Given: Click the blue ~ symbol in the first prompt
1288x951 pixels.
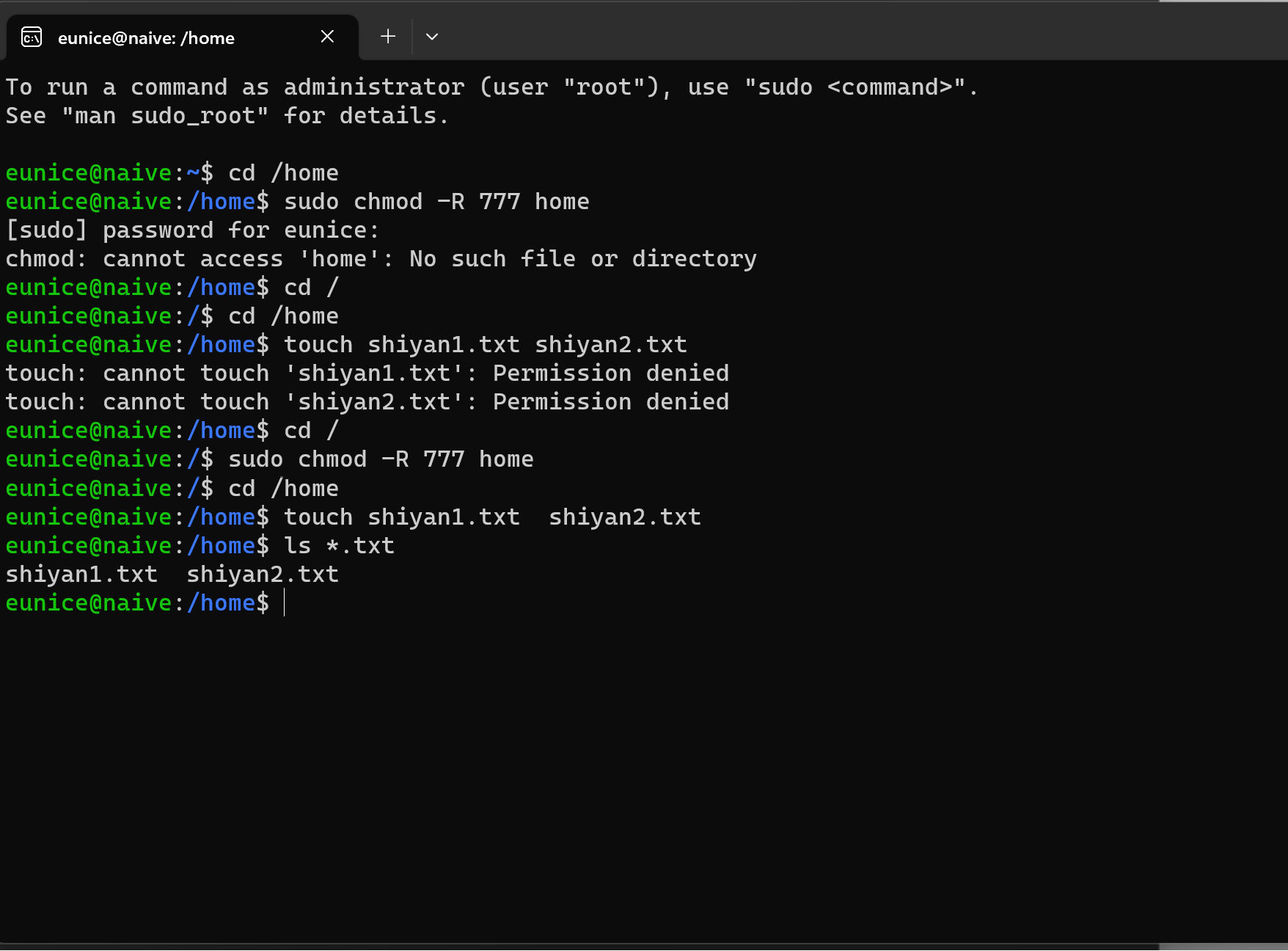Looking at the screenshot, I should click(x=193, y=173).
